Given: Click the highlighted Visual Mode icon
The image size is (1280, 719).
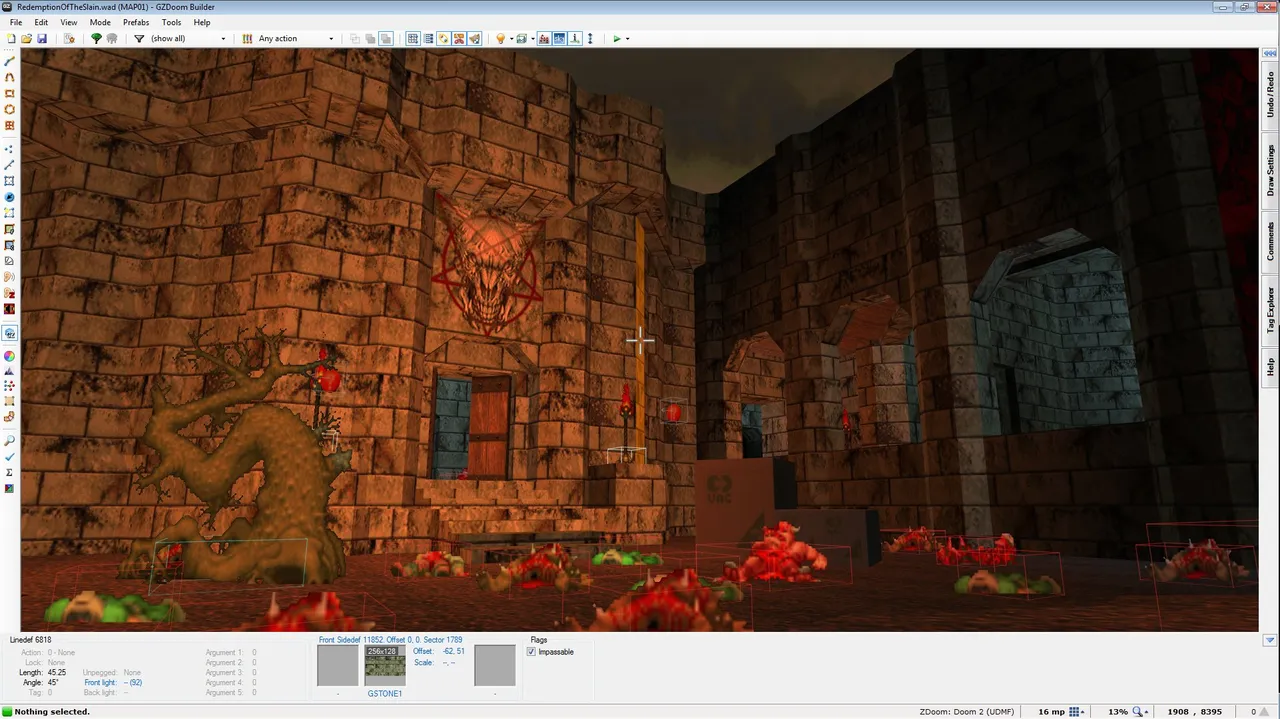Looking at the screenshot, I should tap(10, 333).
